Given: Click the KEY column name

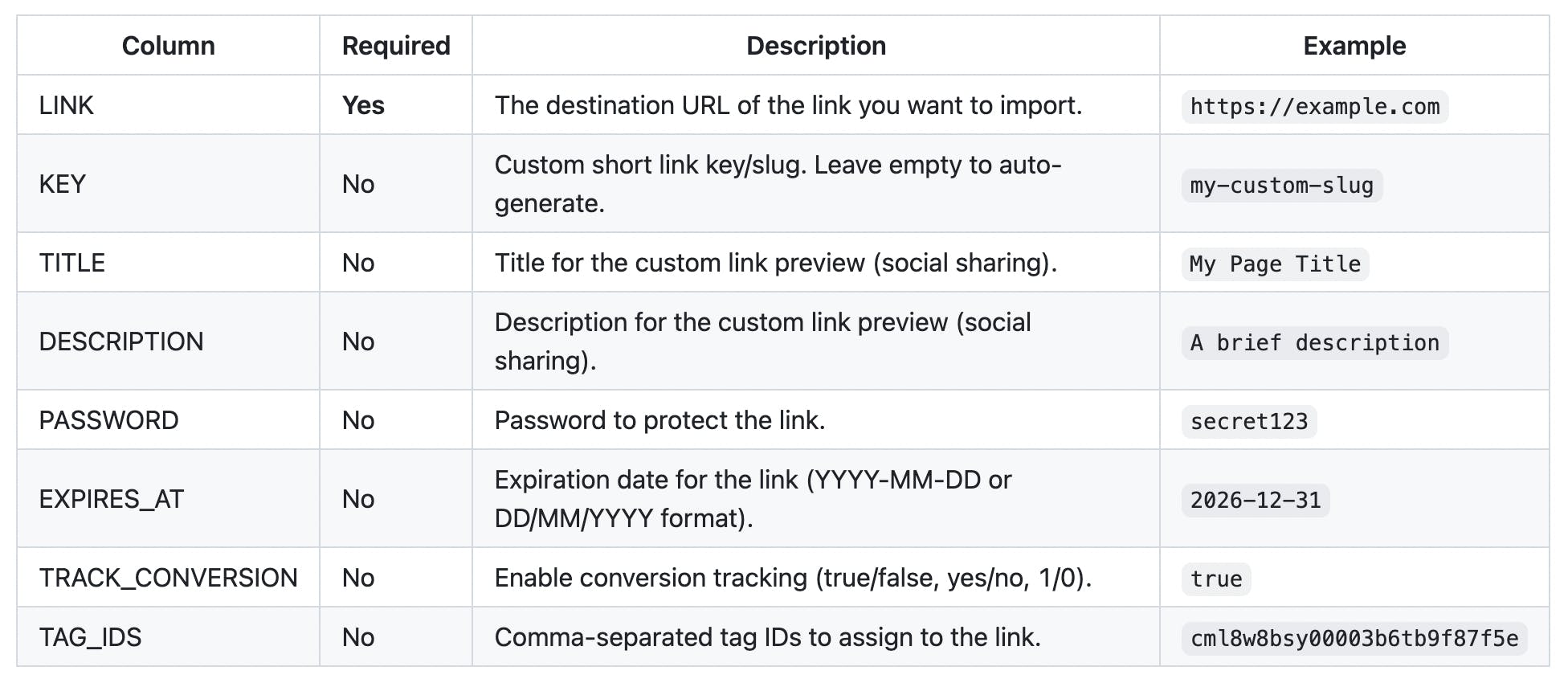Looking at the screenshot, I should [63, 184].
